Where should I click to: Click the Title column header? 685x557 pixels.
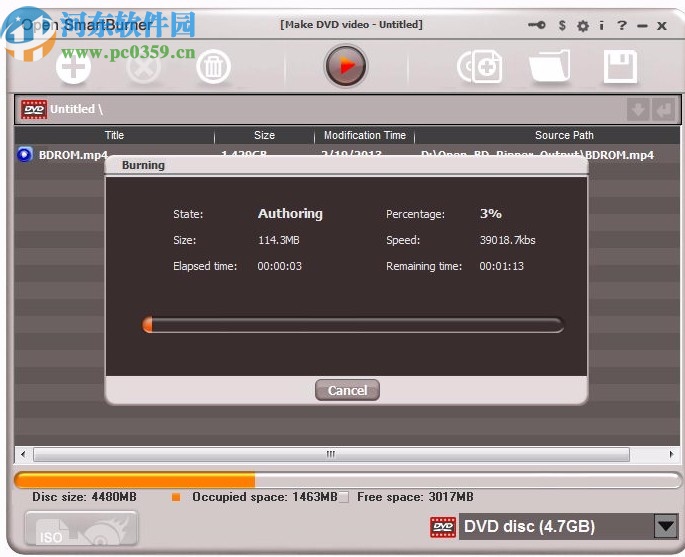click(x=114, y=135)
